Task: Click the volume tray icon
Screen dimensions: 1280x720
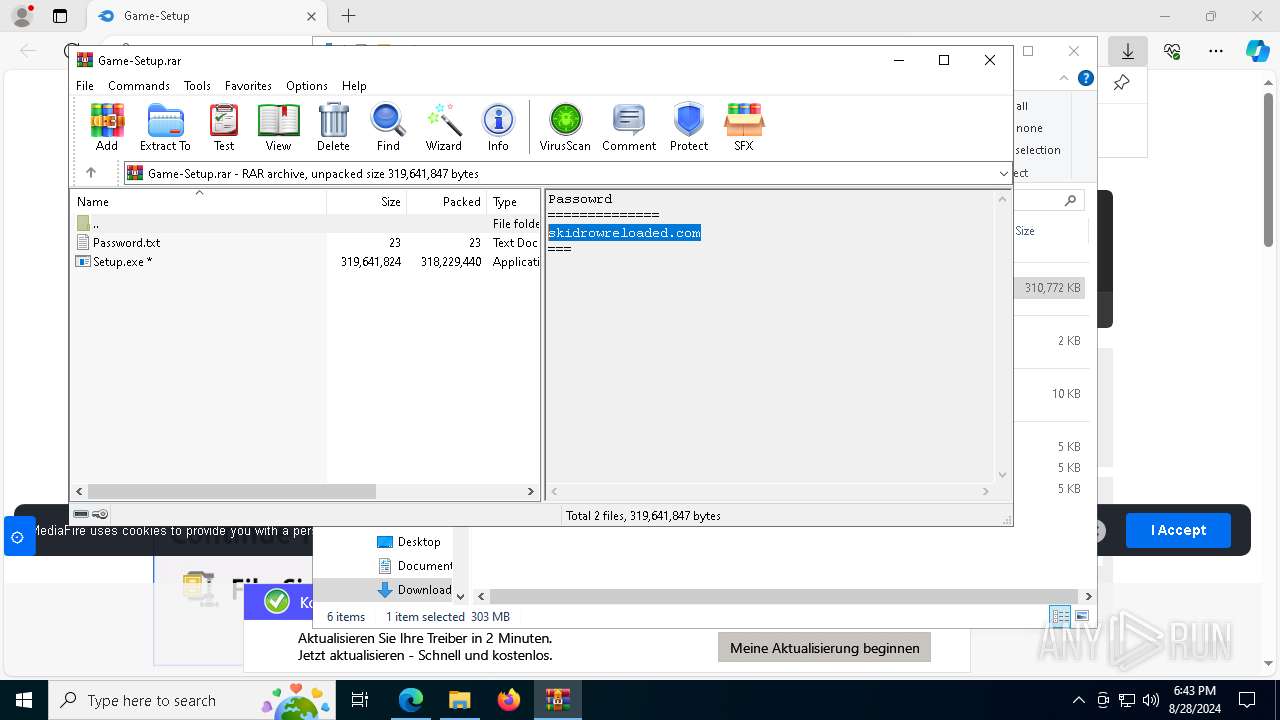Action: pyautogui.click(x=1151, y=700)
